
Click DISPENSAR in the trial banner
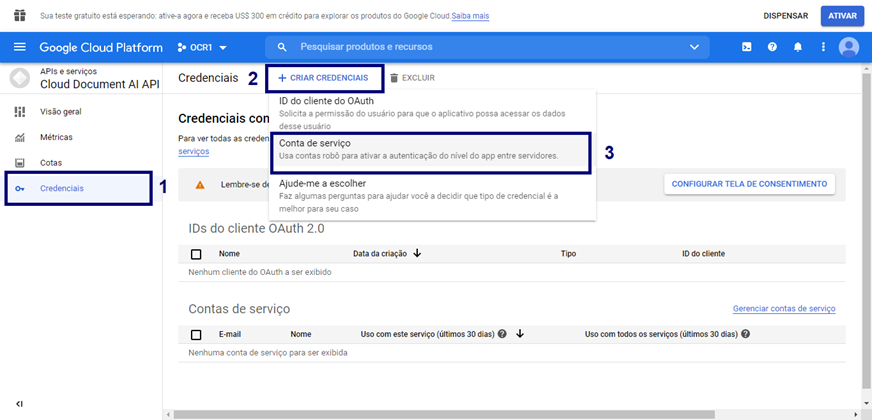785,16
